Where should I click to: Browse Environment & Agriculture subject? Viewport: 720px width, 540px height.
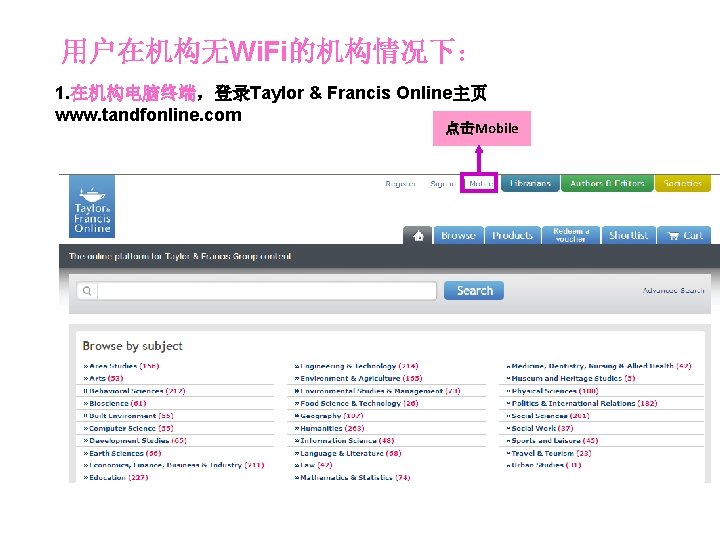click(358, 378)
